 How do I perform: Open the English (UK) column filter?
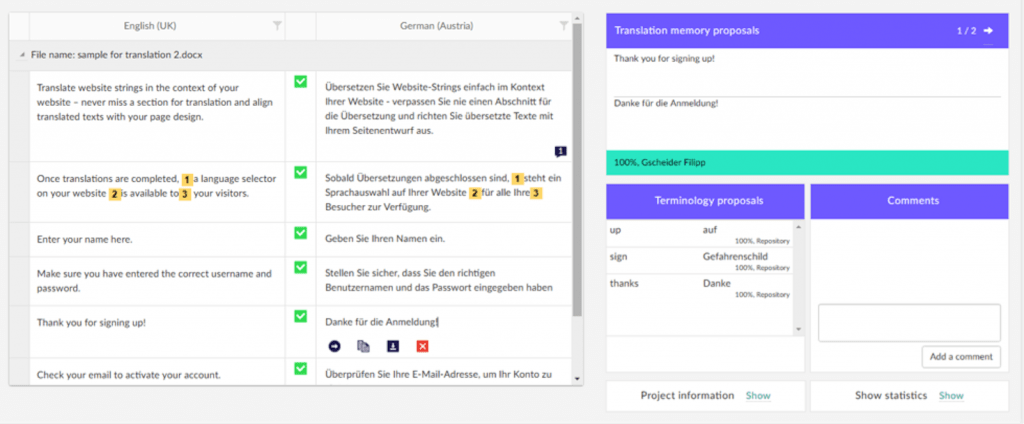pos(278,26)
